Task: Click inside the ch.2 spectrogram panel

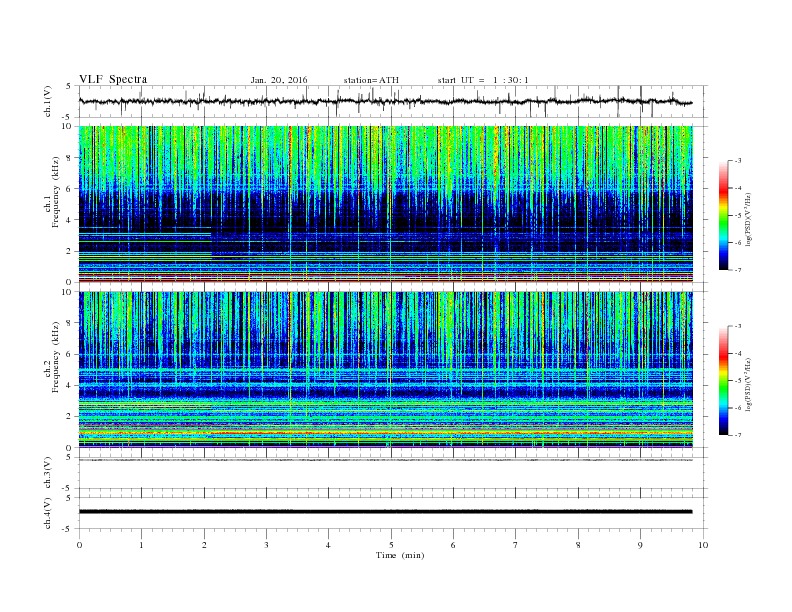Action: point(386,369)
